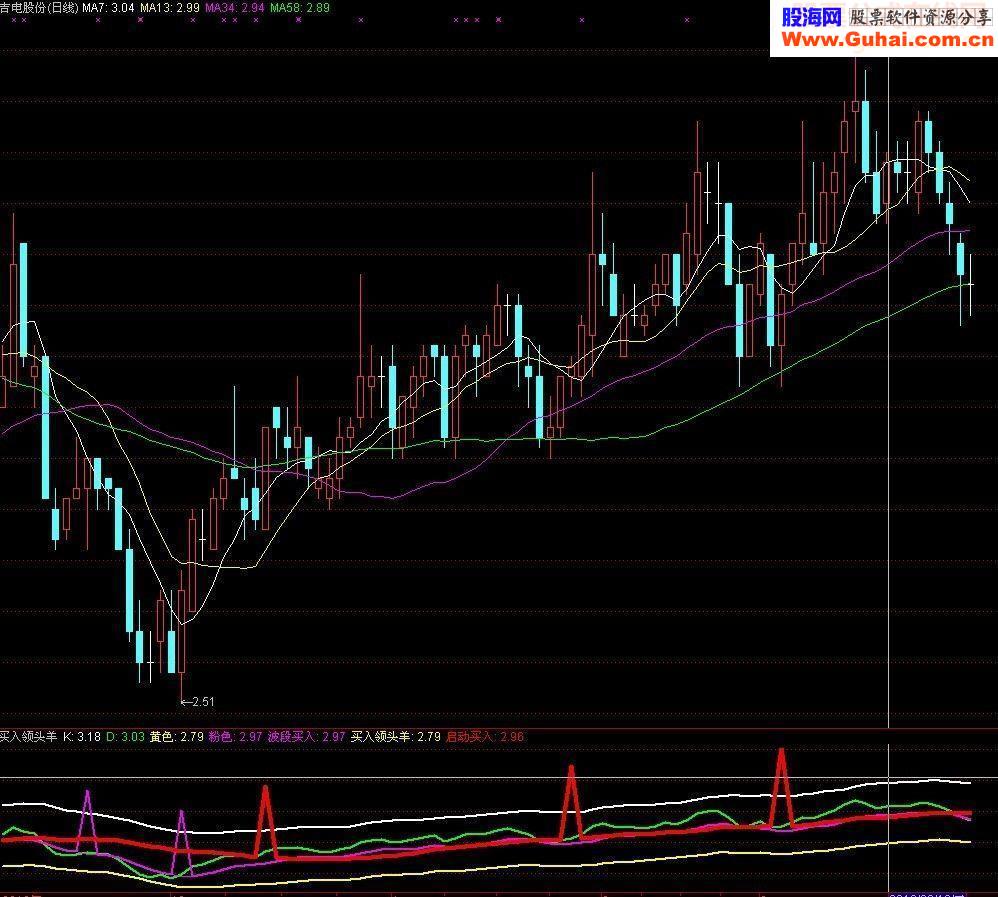Click the 波段买入: 2.97 indicator value
This screenshot has width=998, height=897.
(x=306, y=737)
